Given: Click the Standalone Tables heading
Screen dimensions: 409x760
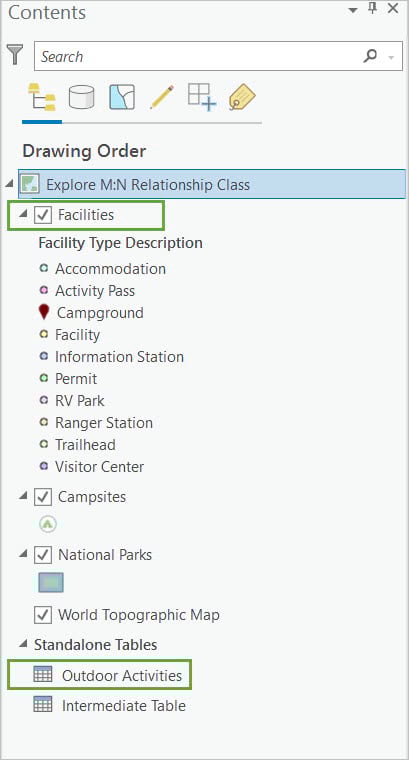Looking at the screenshot, I should [x=95, y=645].
